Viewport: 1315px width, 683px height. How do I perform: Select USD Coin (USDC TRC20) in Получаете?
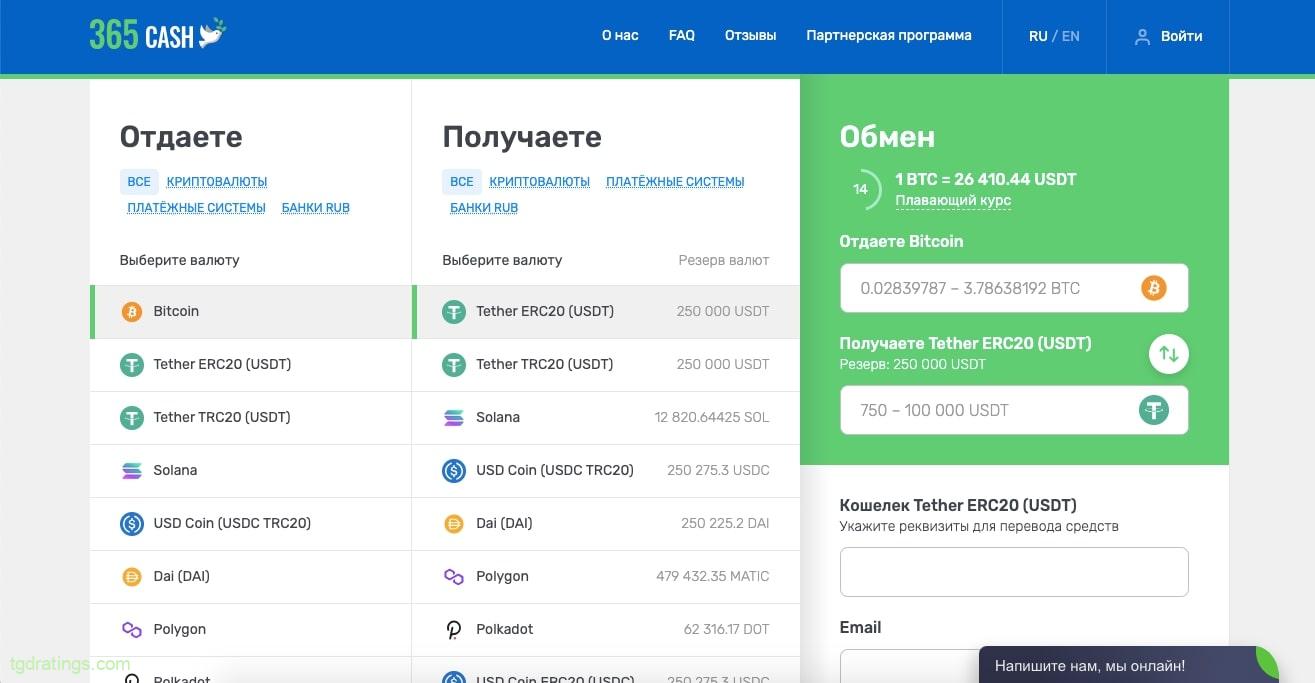[x=606, y=471]
